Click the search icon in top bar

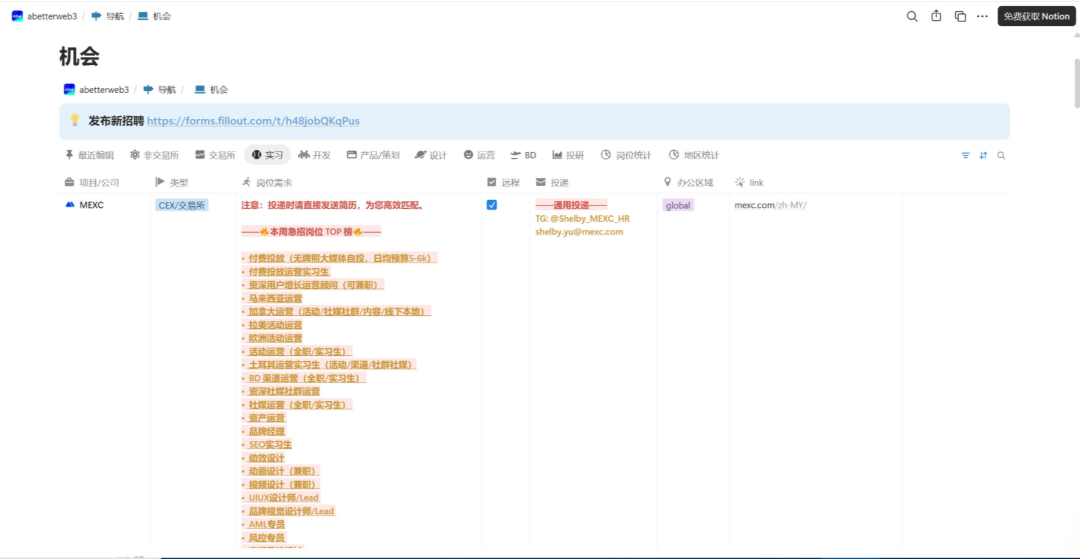pyautogui.click(x=912, y=16)
